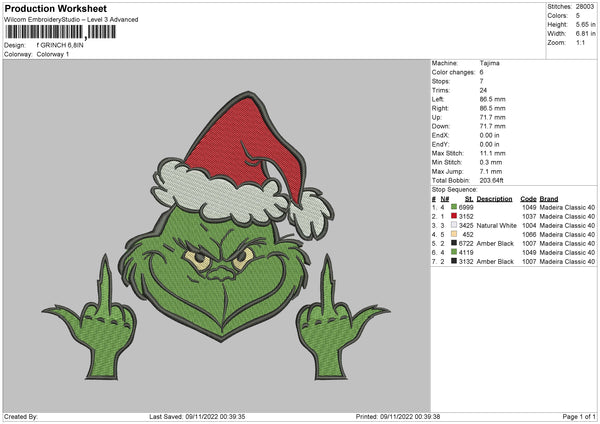Click the Total Bobbin value '203.64ft'
This screenshot has width=600, height=424.
(491, 180)
